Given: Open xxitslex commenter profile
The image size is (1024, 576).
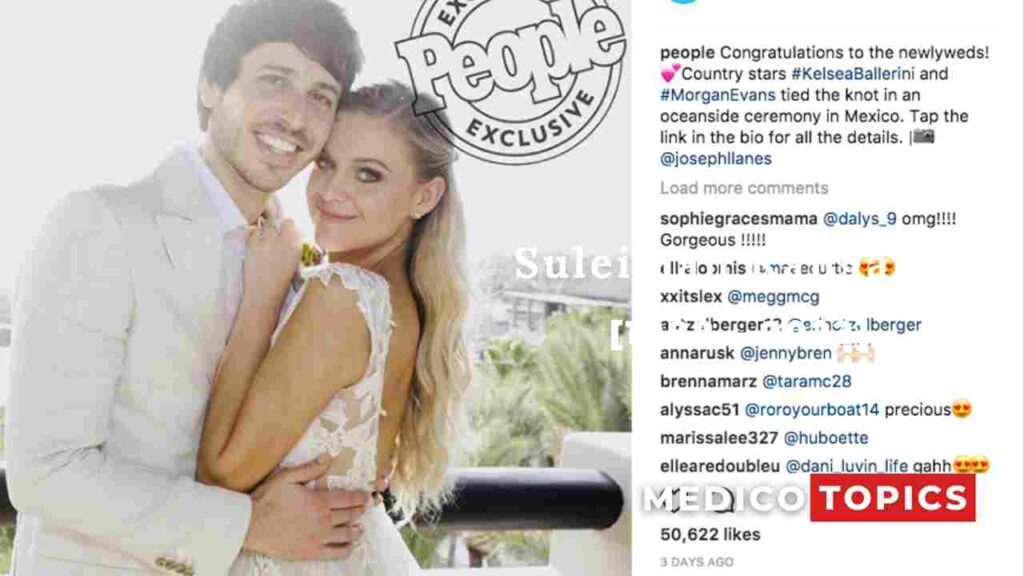Looking at the screenshot, I should pos(691,296).
